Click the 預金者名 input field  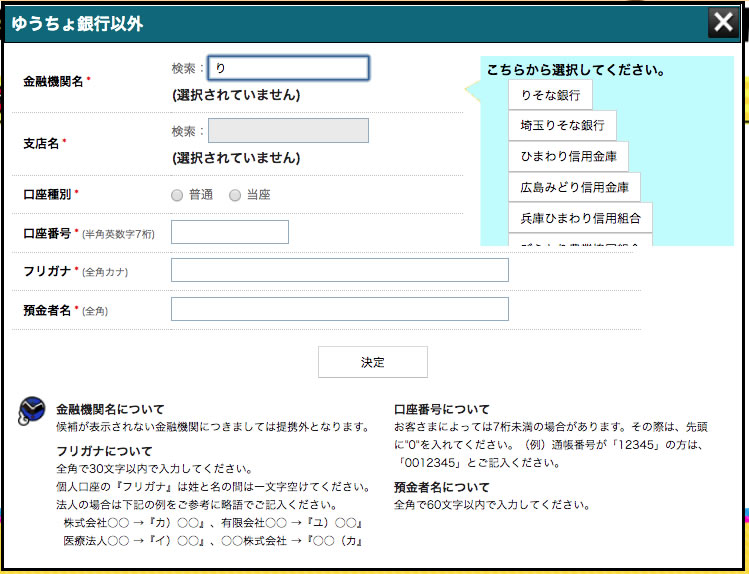click(x=340, y=309)
